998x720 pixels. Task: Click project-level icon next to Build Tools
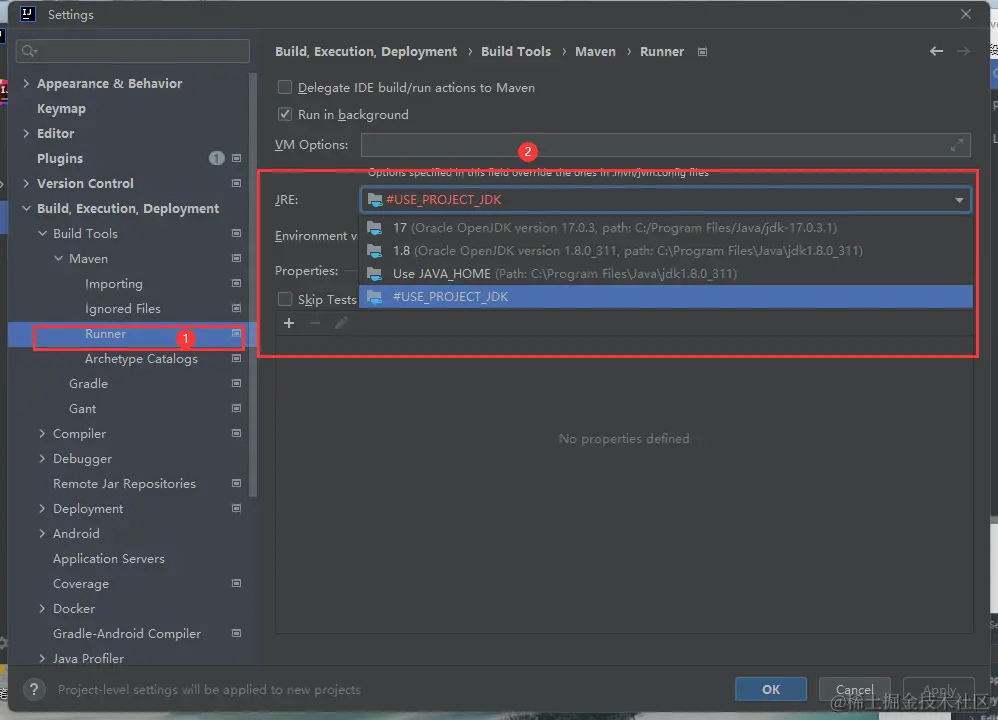coord(236,234)
